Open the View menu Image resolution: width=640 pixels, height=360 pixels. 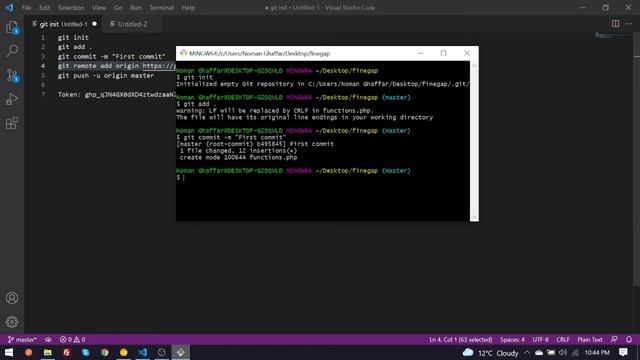(x=98, y=8)
